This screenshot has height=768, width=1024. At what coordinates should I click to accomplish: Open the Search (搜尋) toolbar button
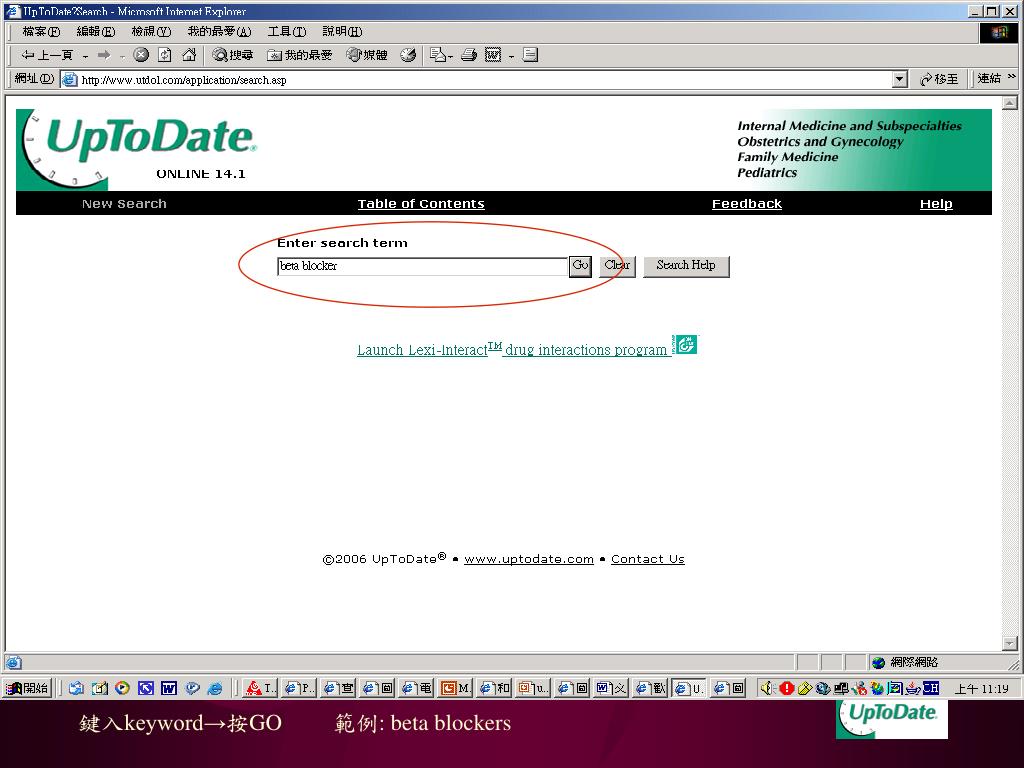(232, 56)
